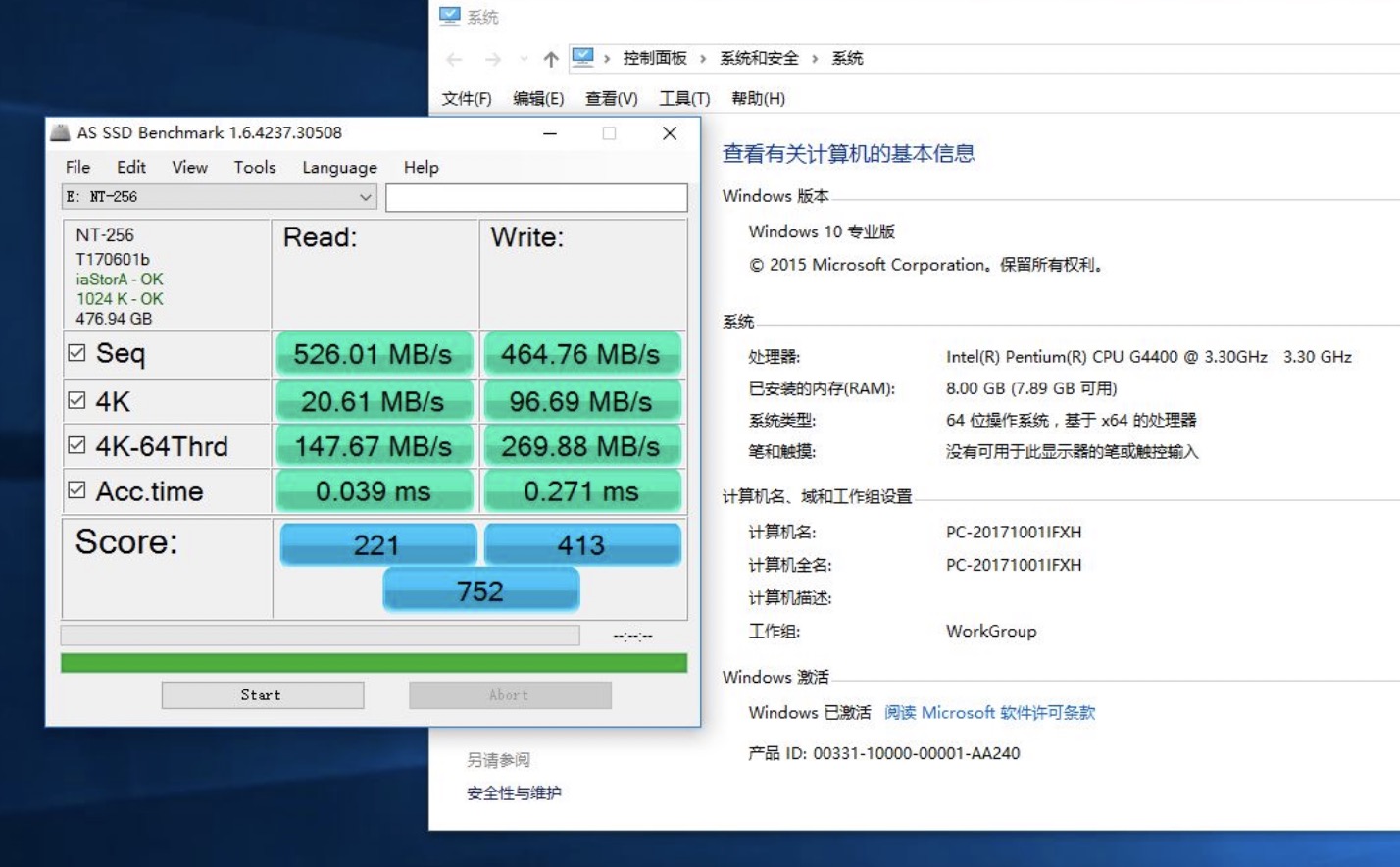This screenshot has height=867, width=1400.
Task: Click 1024 K - OK alignment text
Action: point(120,299)
